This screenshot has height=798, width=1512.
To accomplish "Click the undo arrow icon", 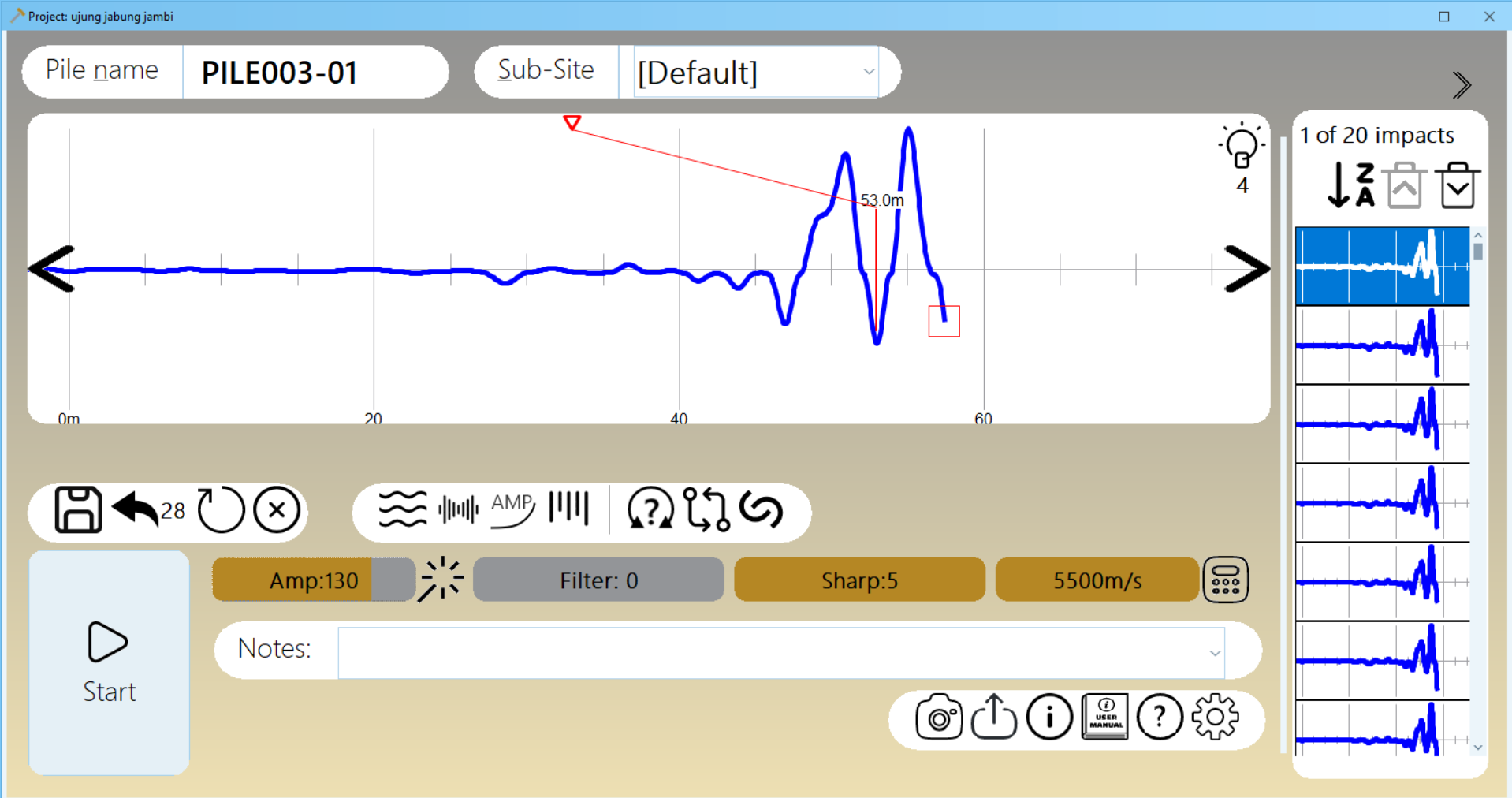I will (x=136, y=509).
